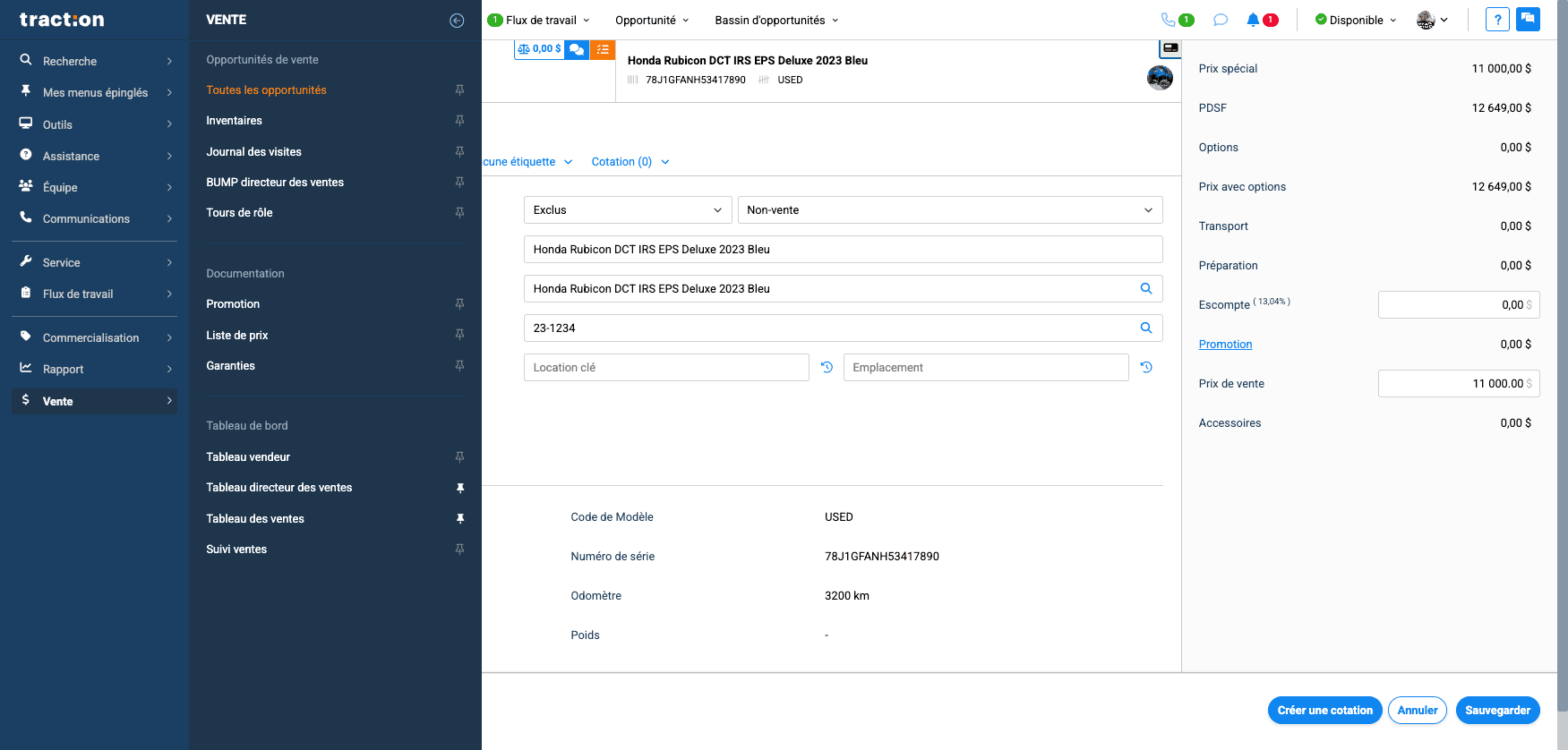Click the history icon beside Location clé
Viewport: 1568px width, 750px height.
tap(827, 368)
